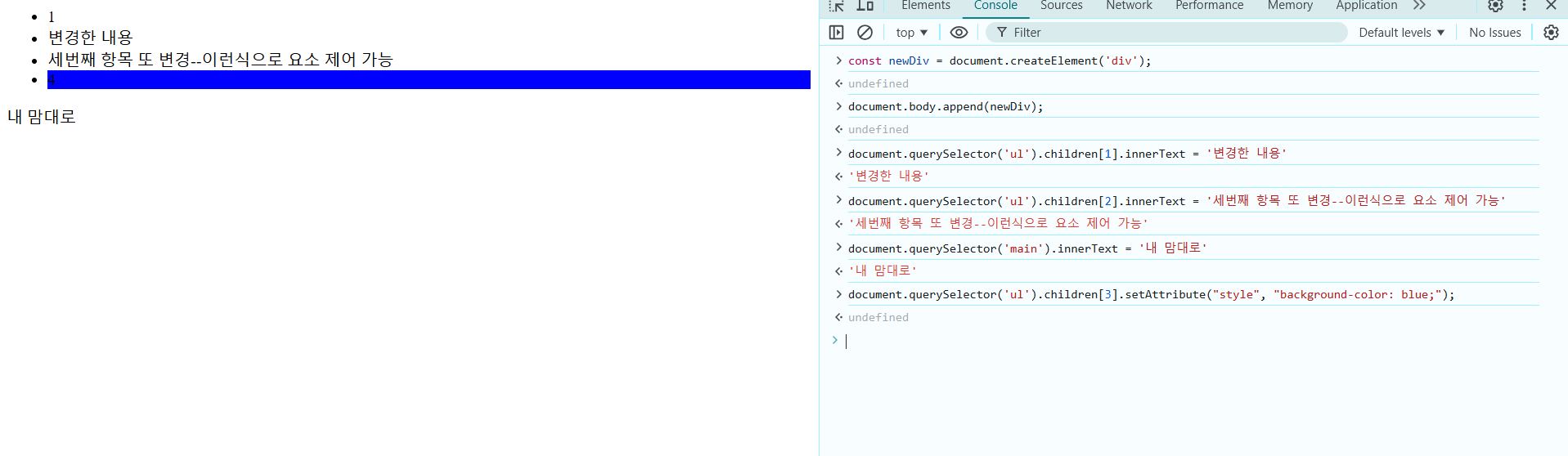Open the DevTools three-dot customize menu

[x=1524, y=6]
